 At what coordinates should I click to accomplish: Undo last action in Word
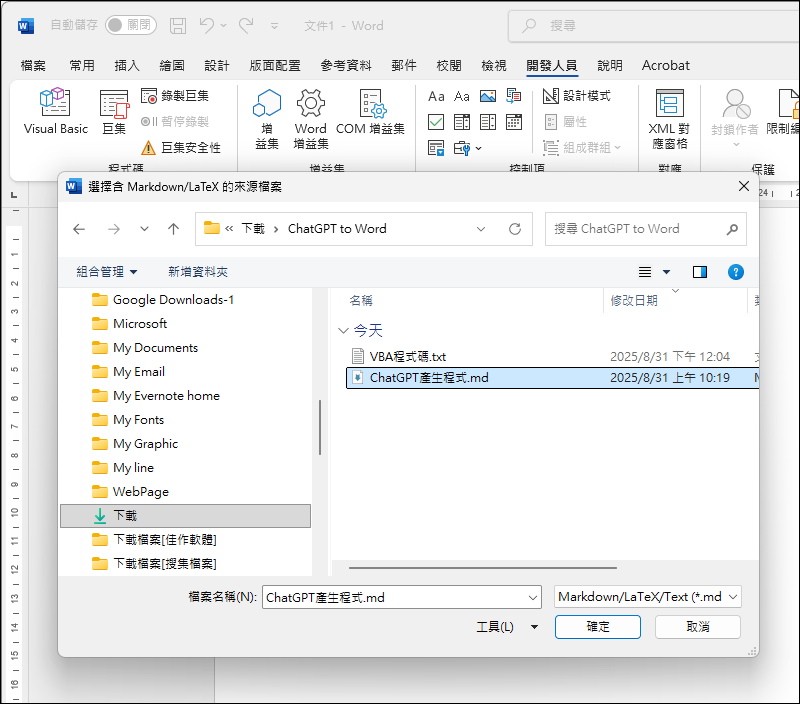click(207, 25)
